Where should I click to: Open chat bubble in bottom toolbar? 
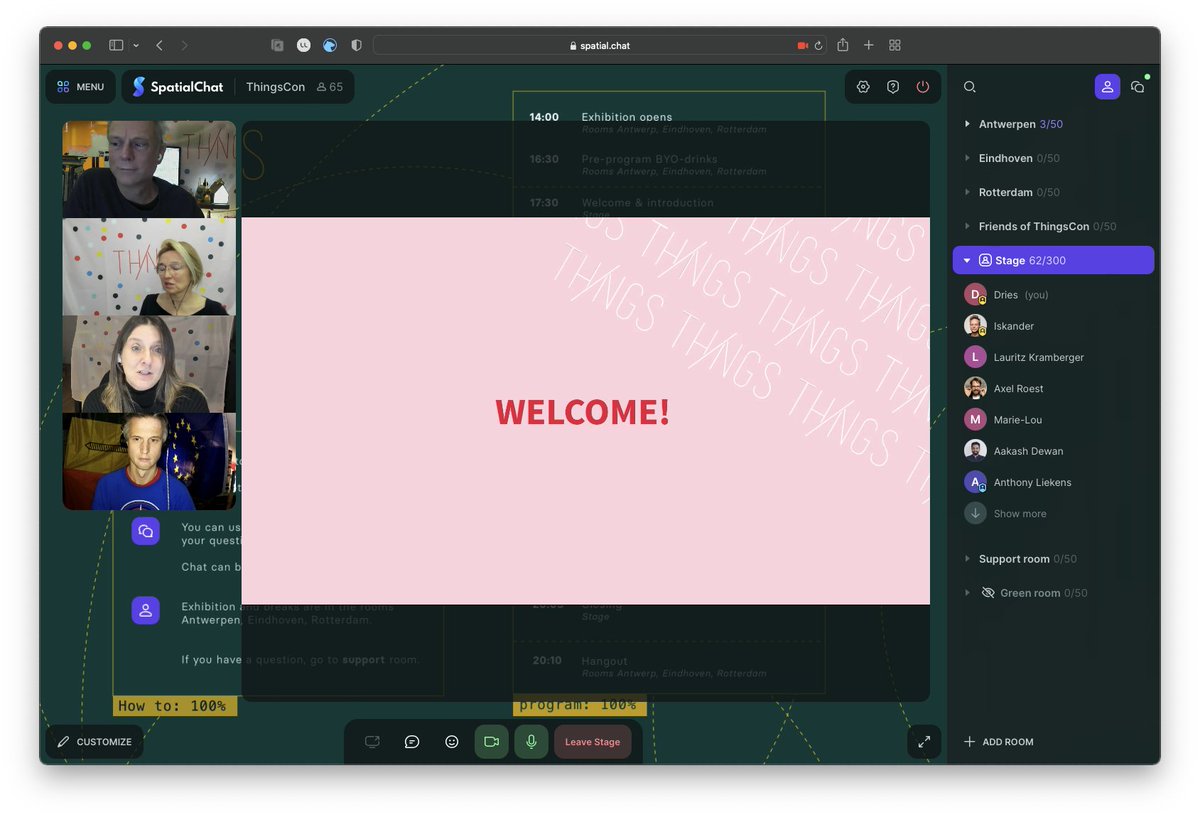click(412, 742)
